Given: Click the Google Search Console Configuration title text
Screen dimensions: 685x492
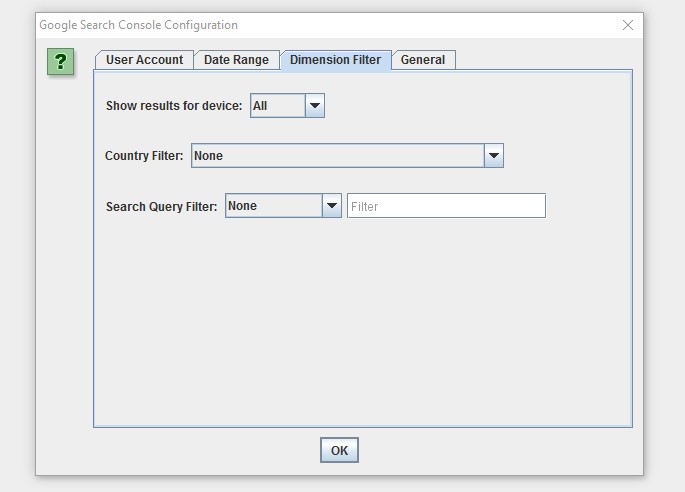Looking at the screenshot, I should [138, 25].
